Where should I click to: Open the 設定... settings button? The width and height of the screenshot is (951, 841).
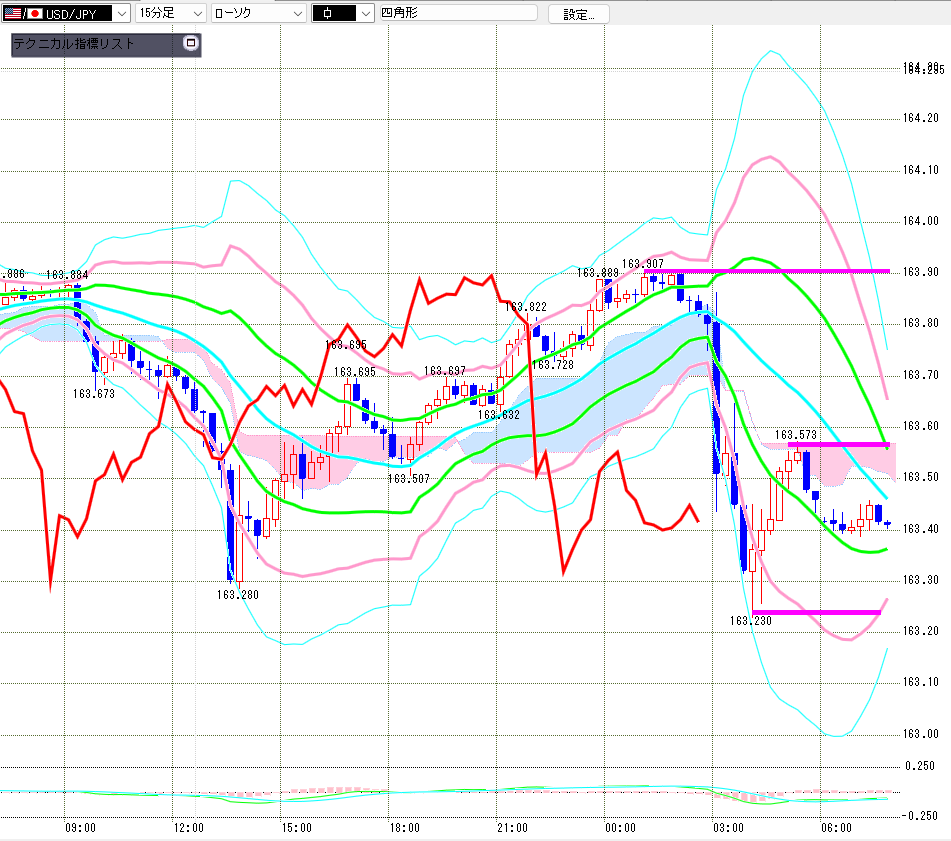click(x=579, y=14)
